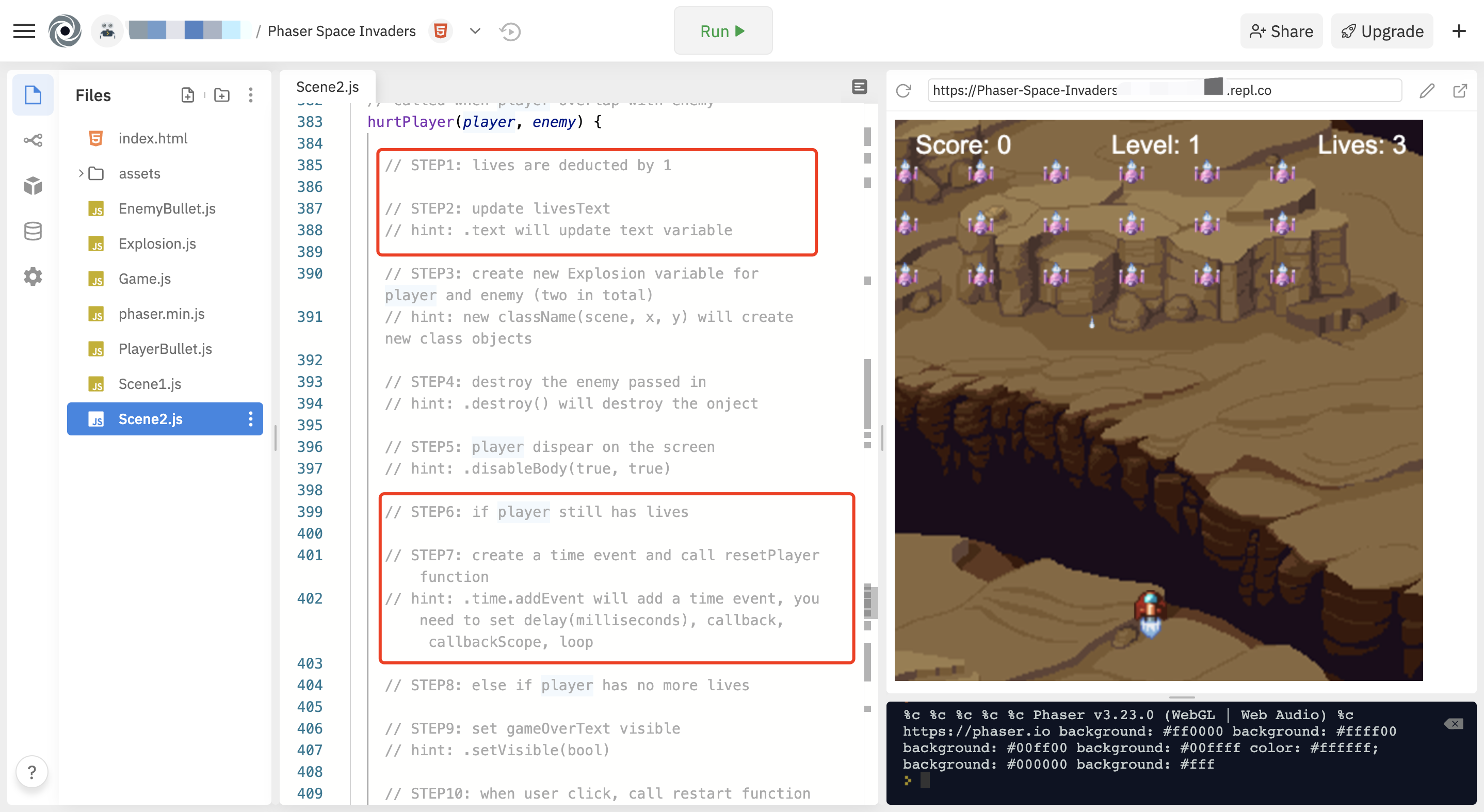1484x812 pixels.
Task: Open preview in new browser tab
Action: tap(1460, 90)
